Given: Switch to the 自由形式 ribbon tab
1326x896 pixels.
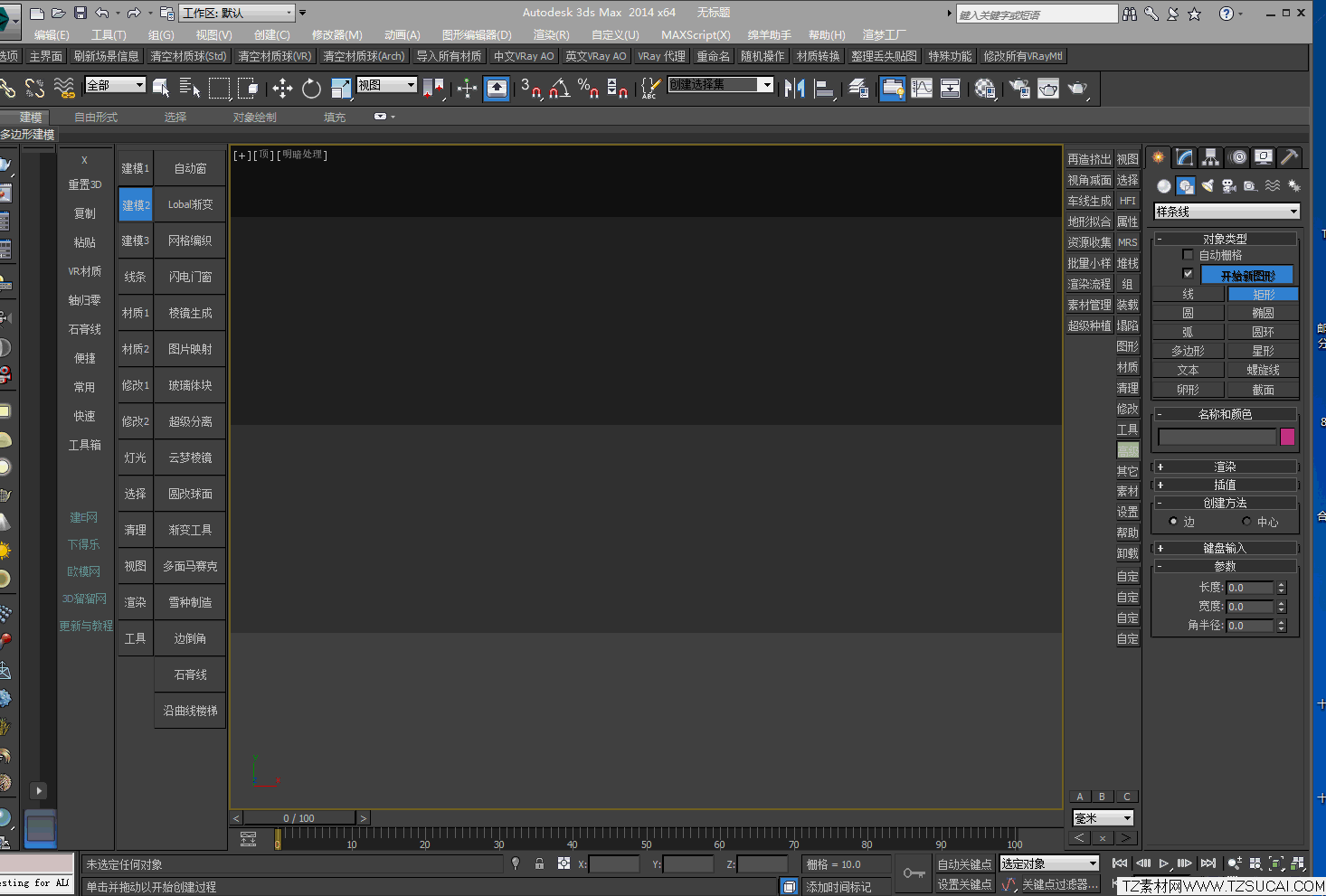Looking at the screenshot, I should tap(96, 118).
